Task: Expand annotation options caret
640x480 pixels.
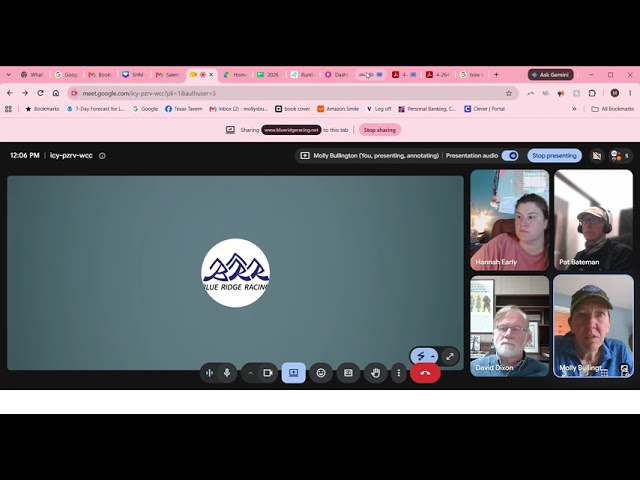Action: [x=433, y=356]
